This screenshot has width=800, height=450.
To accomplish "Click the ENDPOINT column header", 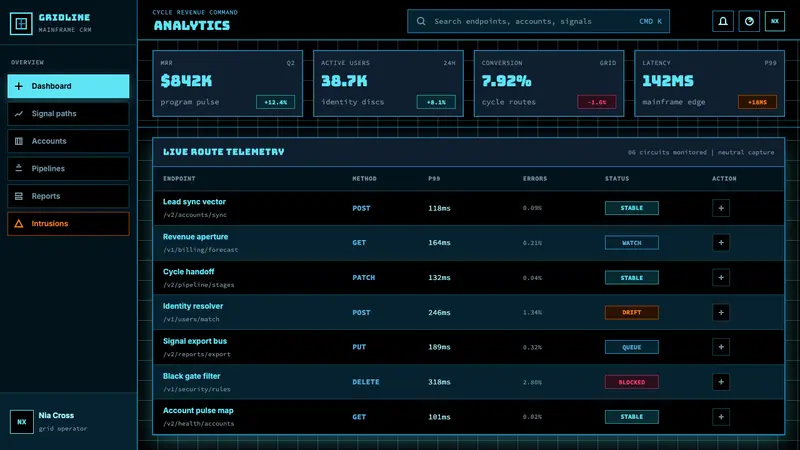I will point(179,179).
